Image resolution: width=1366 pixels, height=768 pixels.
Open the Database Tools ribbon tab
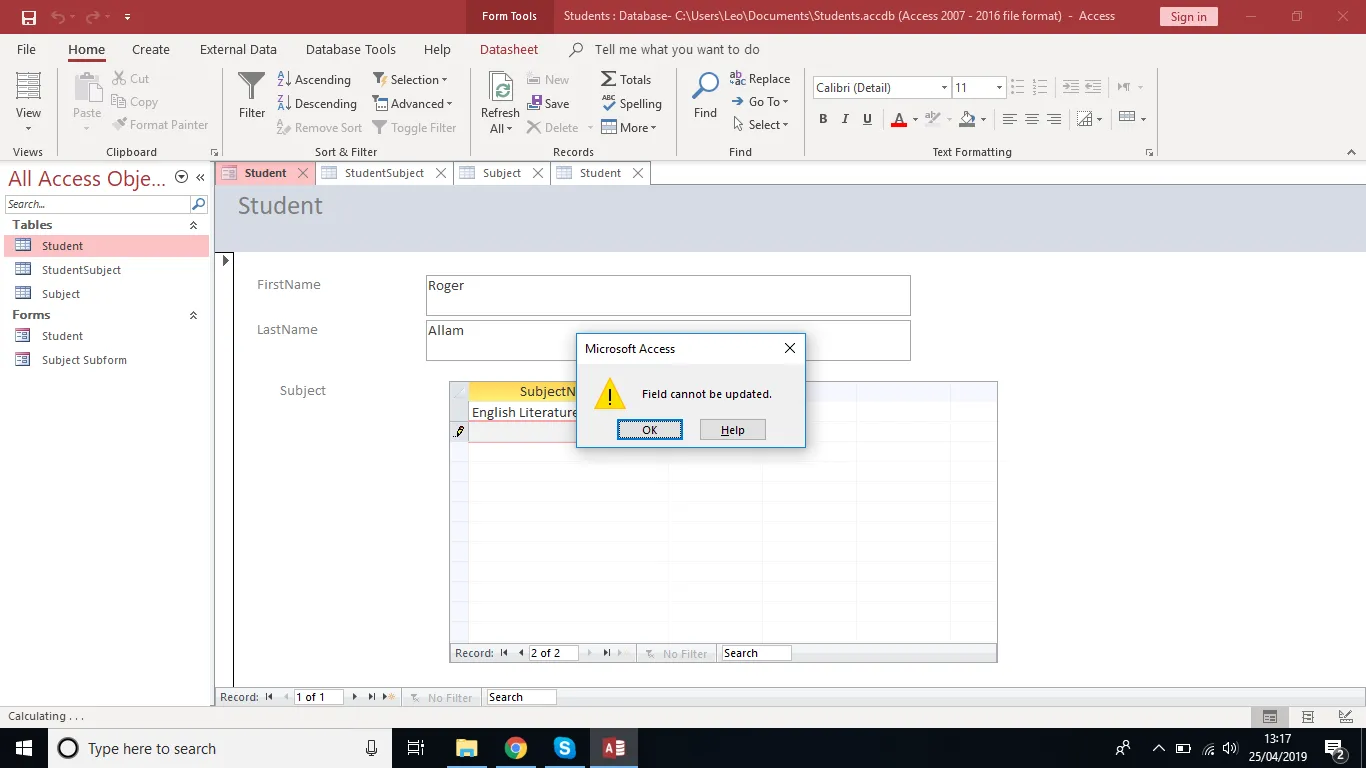point(351,49)
